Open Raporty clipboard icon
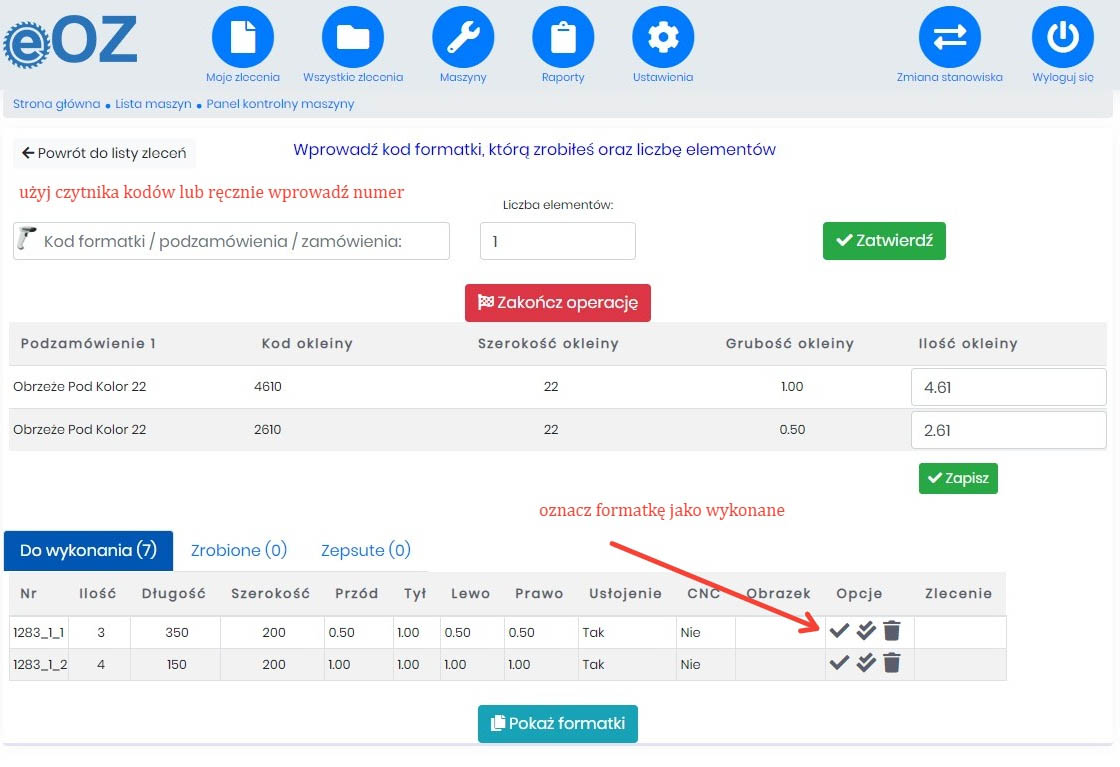 click(563, 37)
